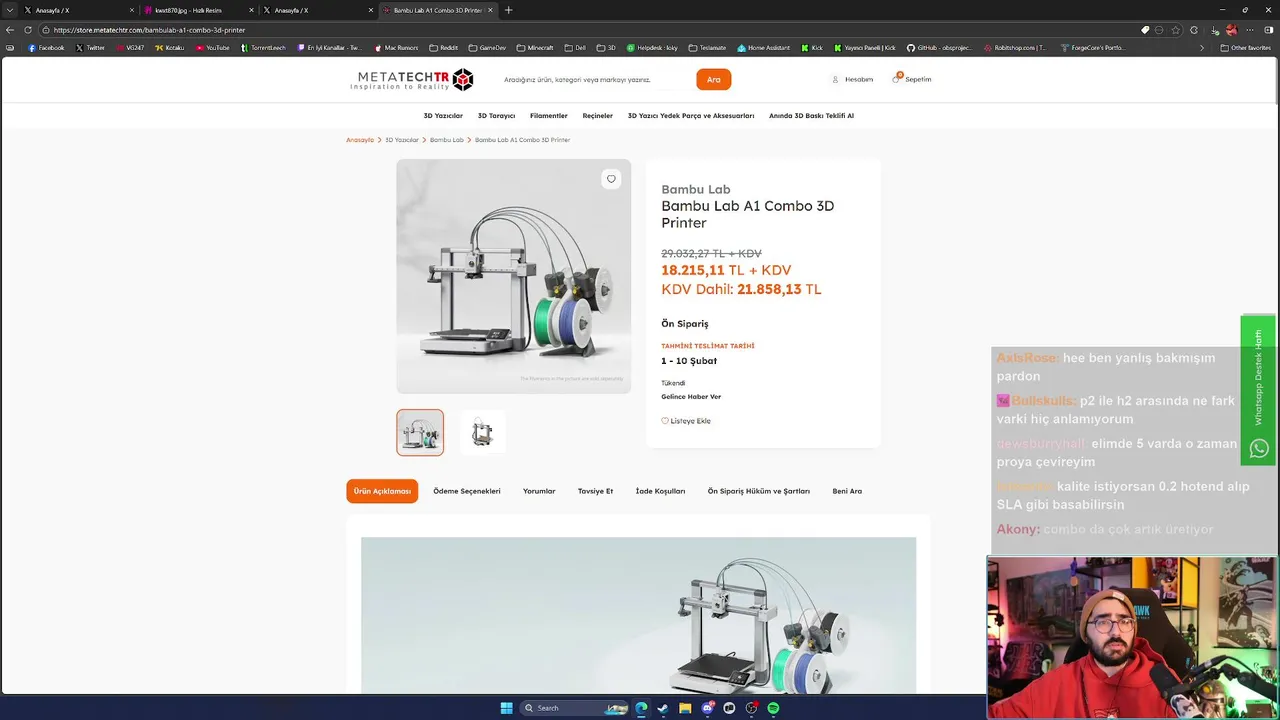The height and width of the screenshot is (720, 1280).
Task: Expand Filamentler navigation menu
Action: pyautogui.click(x=549, y=115)
